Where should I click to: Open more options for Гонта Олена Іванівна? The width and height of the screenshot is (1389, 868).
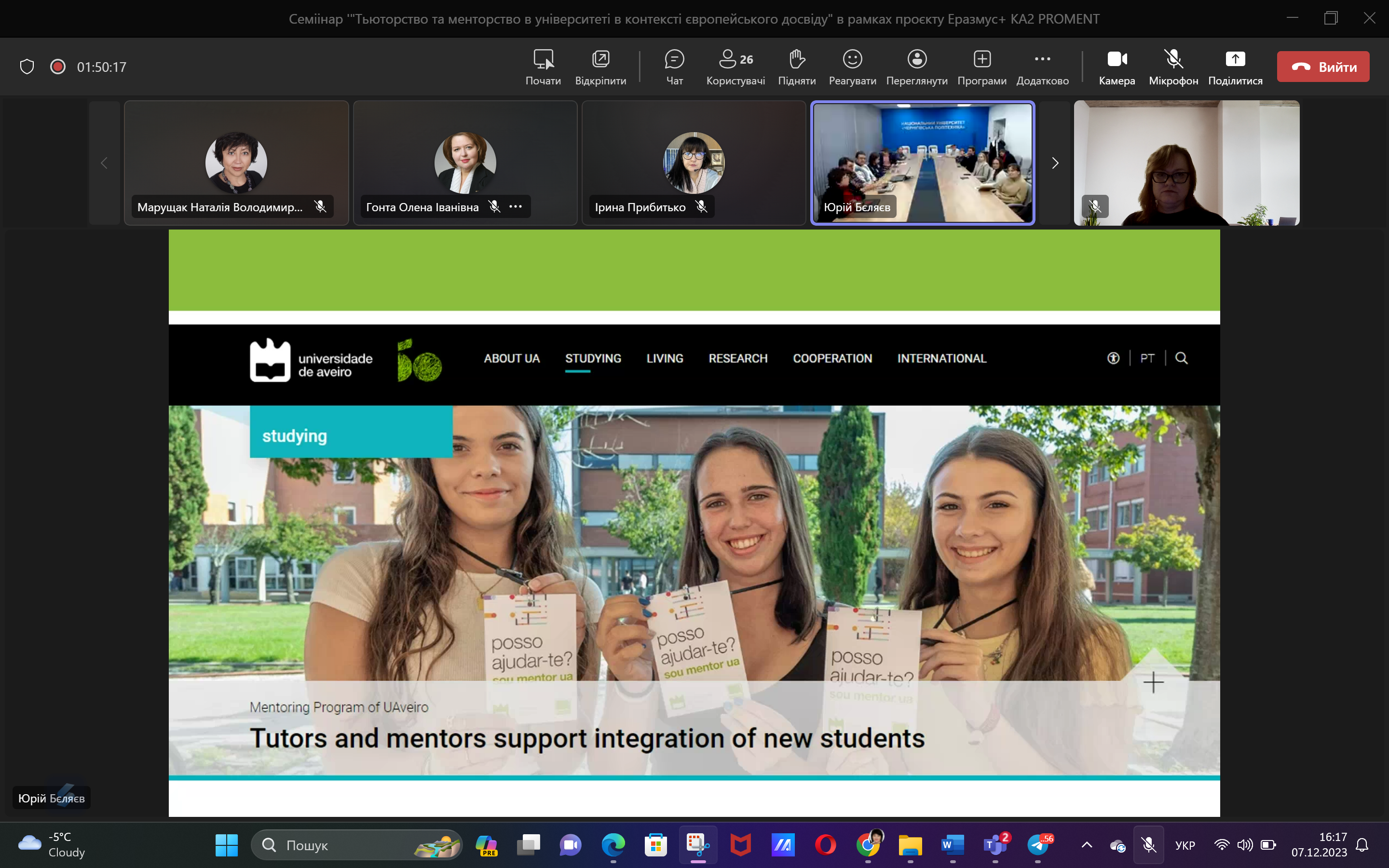pos(516,207)
